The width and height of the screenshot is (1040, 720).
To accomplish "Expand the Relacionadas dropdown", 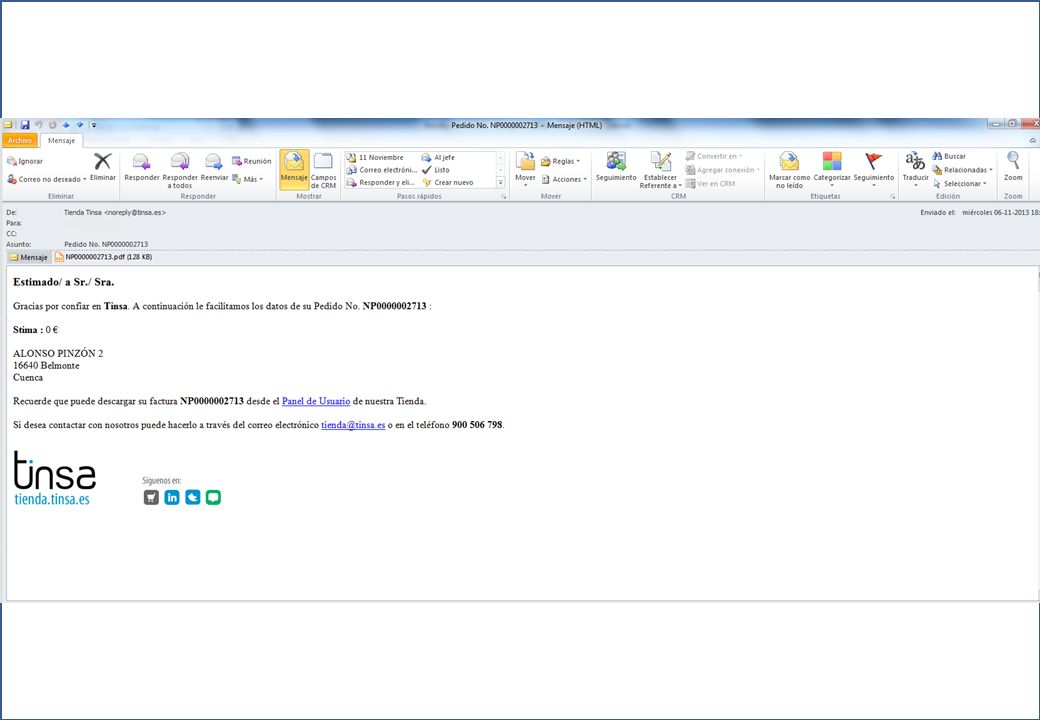I will [962, 170].
